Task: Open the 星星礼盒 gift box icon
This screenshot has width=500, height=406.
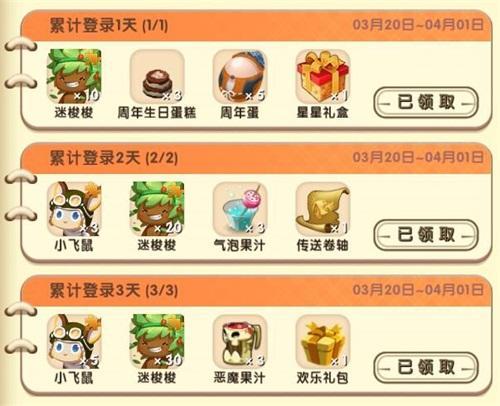Action: [x=323, y=76]
